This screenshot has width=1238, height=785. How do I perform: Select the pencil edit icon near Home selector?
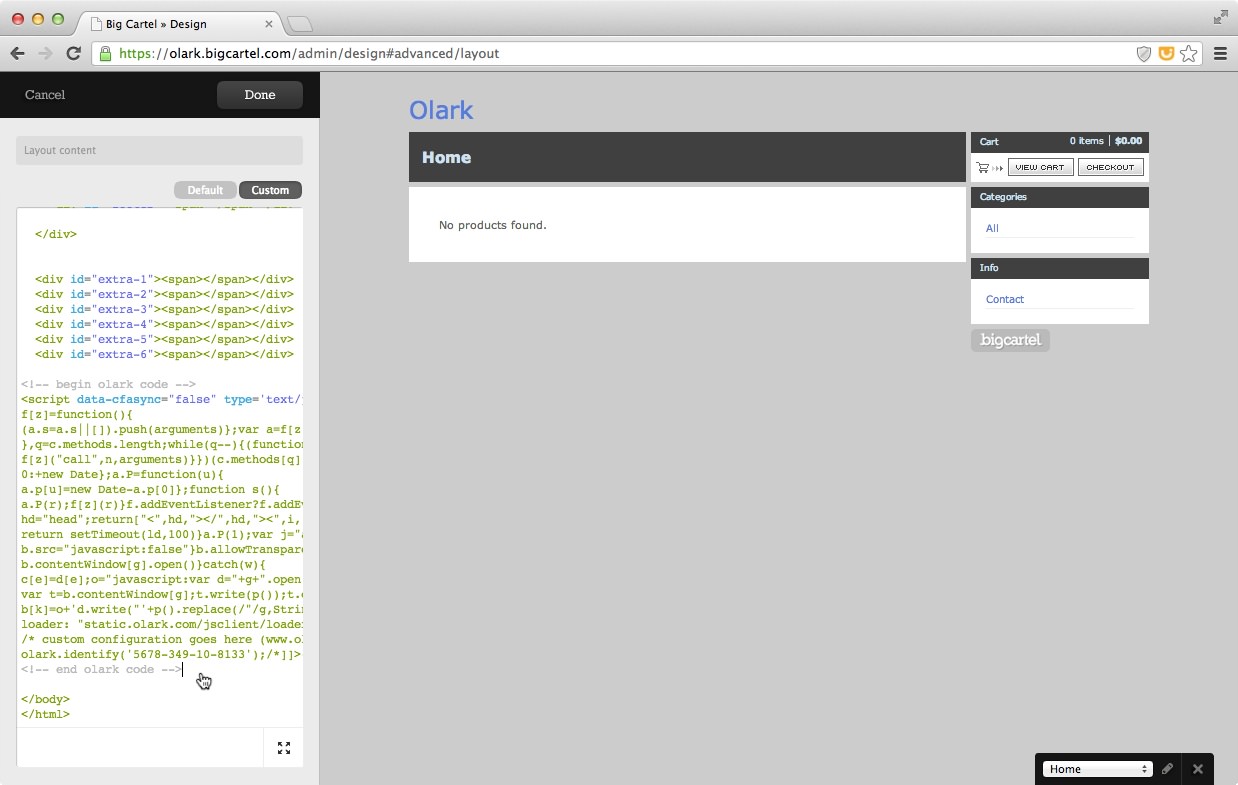[1167, 768]
